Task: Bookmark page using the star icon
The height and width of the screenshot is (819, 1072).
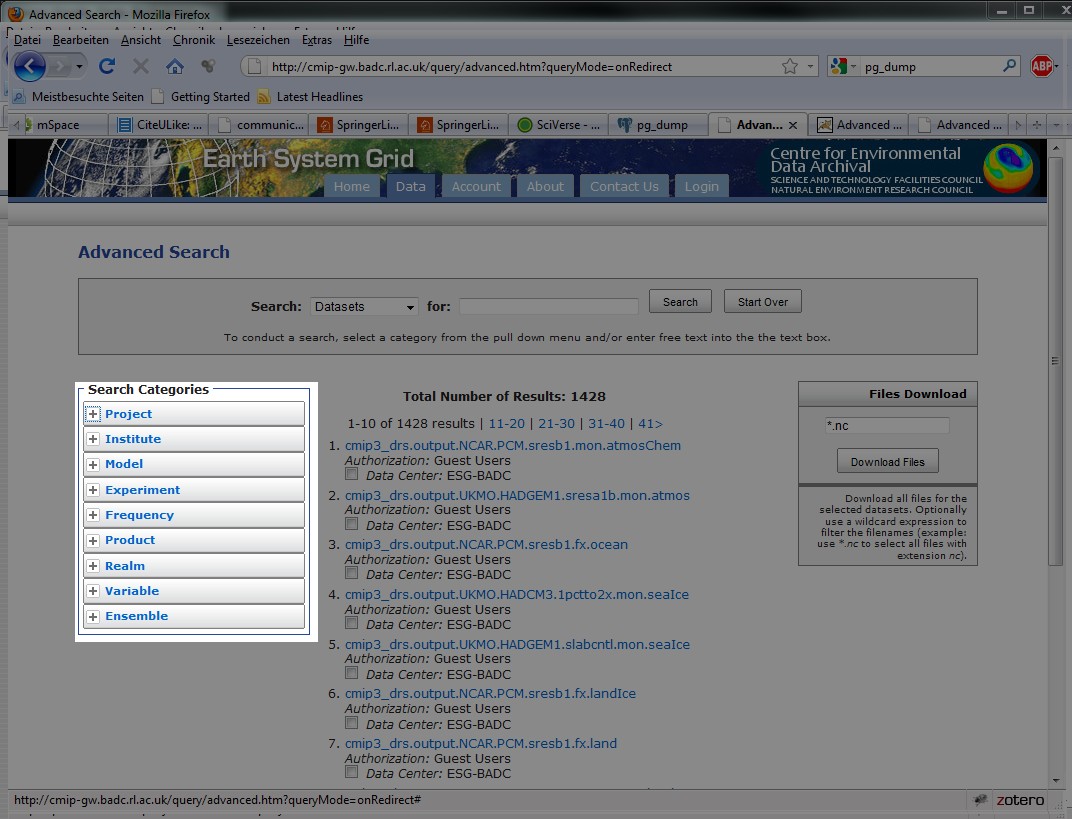Action: 790,67
